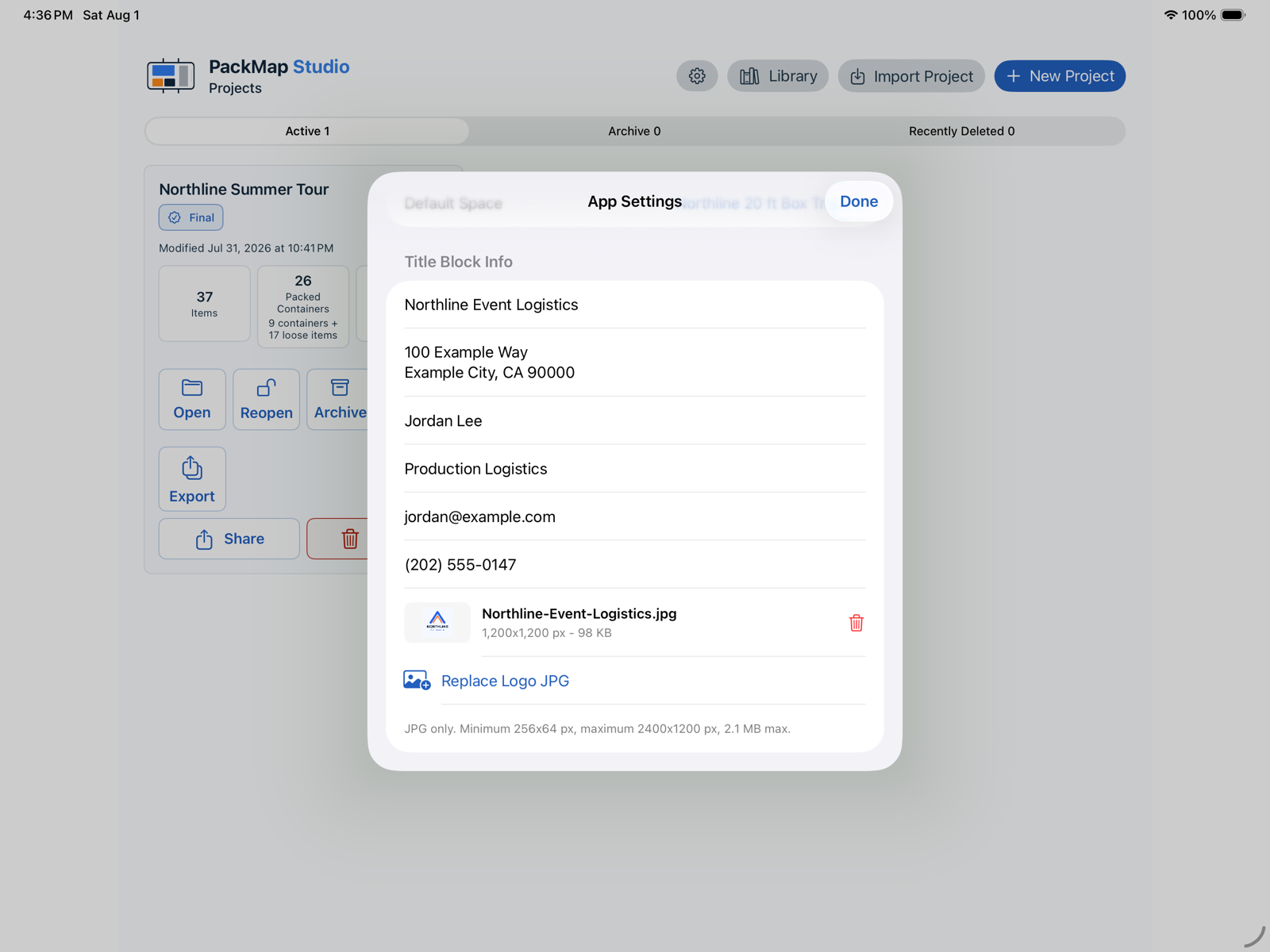Edit the Northline Event Logistics company field

click(x=635, y=305)
